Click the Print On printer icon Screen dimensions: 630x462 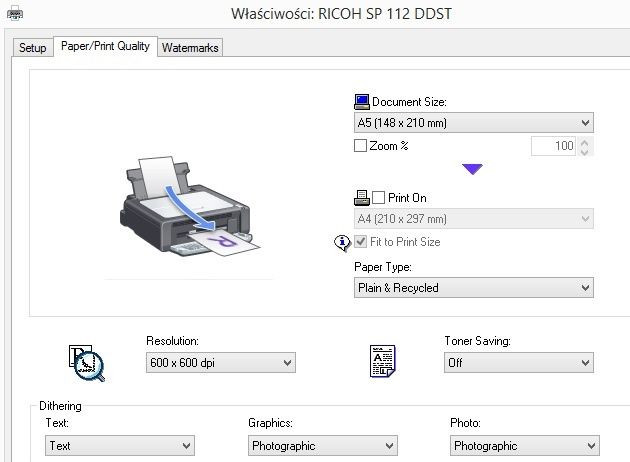(x=362, y=198)
